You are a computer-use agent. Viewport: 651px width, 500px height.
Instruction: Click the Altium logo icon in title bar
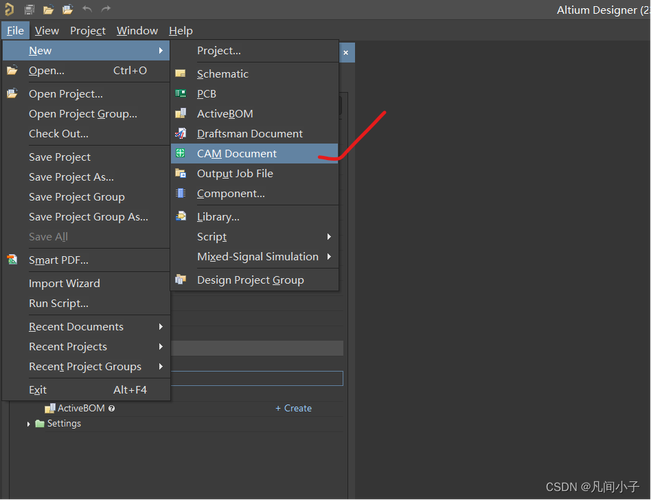coord(9,9)
